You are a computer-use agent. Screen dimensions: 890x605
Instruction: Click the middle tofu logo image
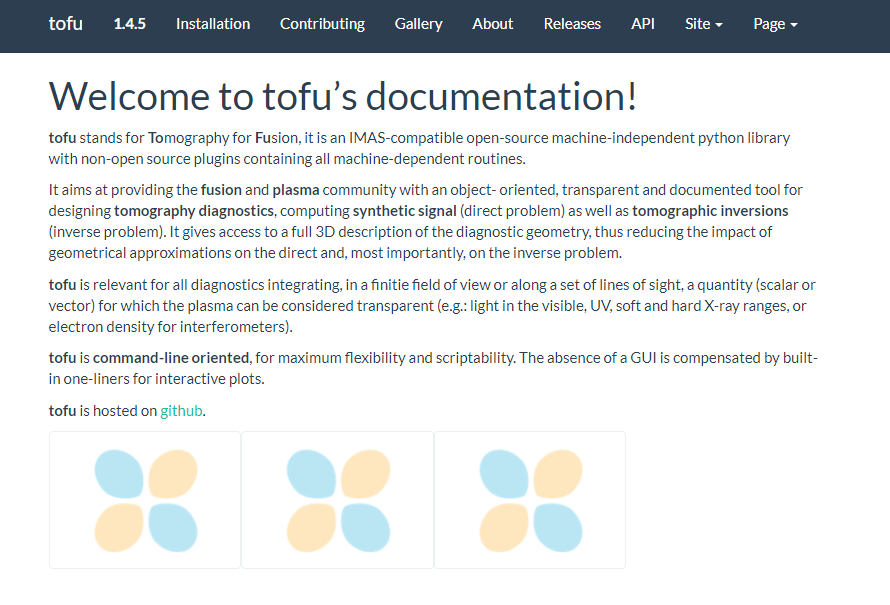point(337,500)
